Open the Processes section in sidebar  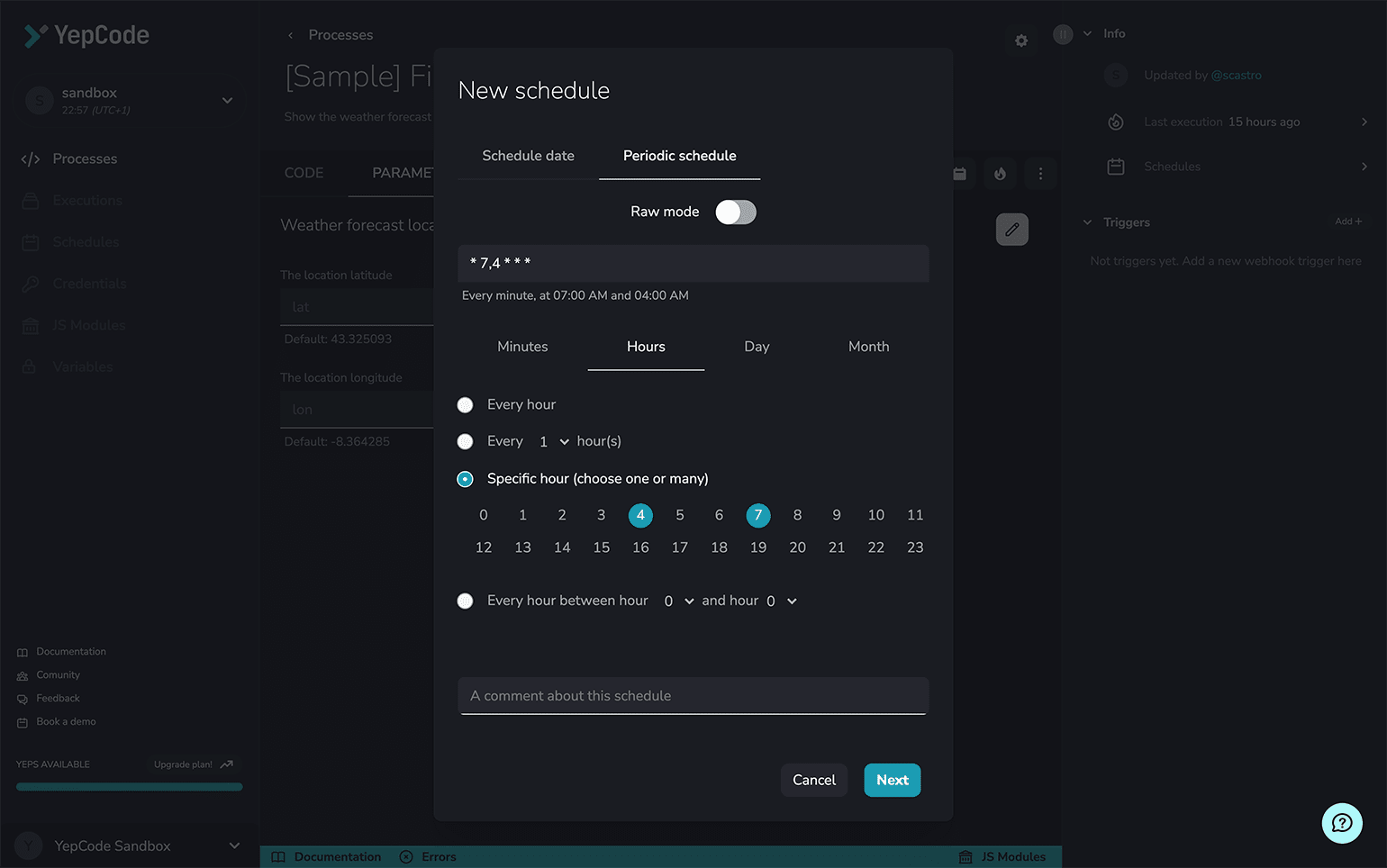tap(85, 158)
